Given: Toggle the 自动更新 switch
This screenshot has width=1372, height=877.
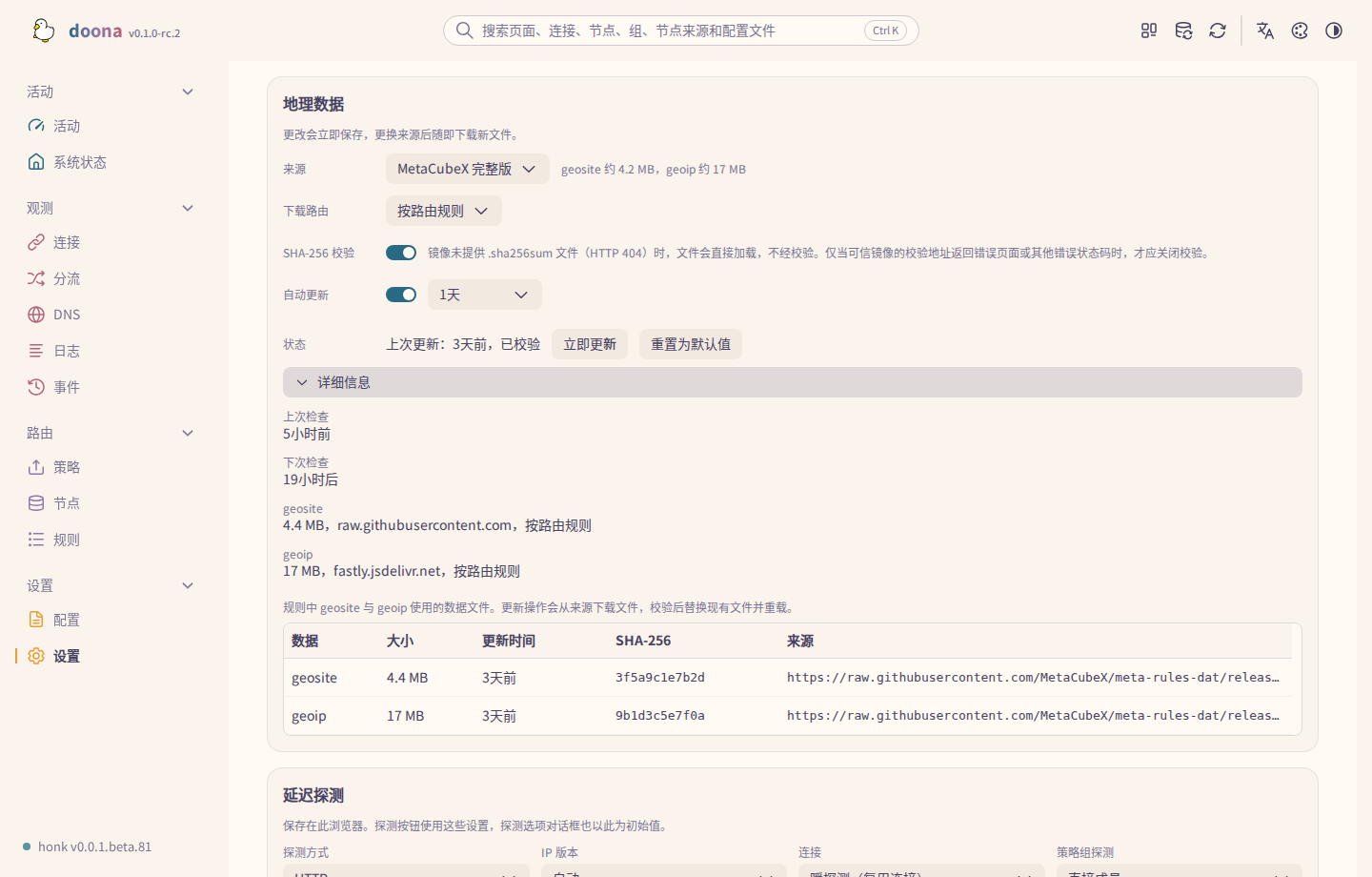Looking at the screenshot, I should click(x=401, y=295).
